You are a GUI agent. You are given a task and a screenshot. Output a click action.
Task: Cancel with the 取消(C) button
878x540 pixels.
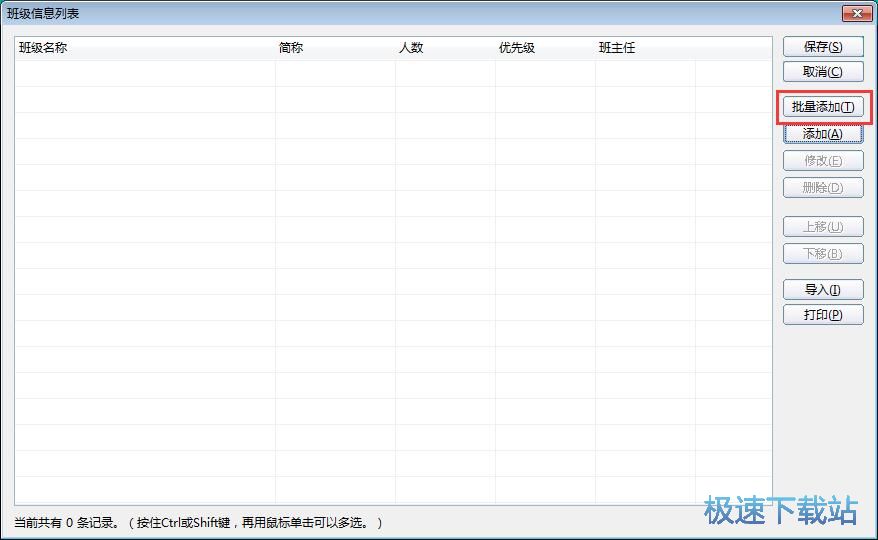pyautogui.click(x=823, y=72)
